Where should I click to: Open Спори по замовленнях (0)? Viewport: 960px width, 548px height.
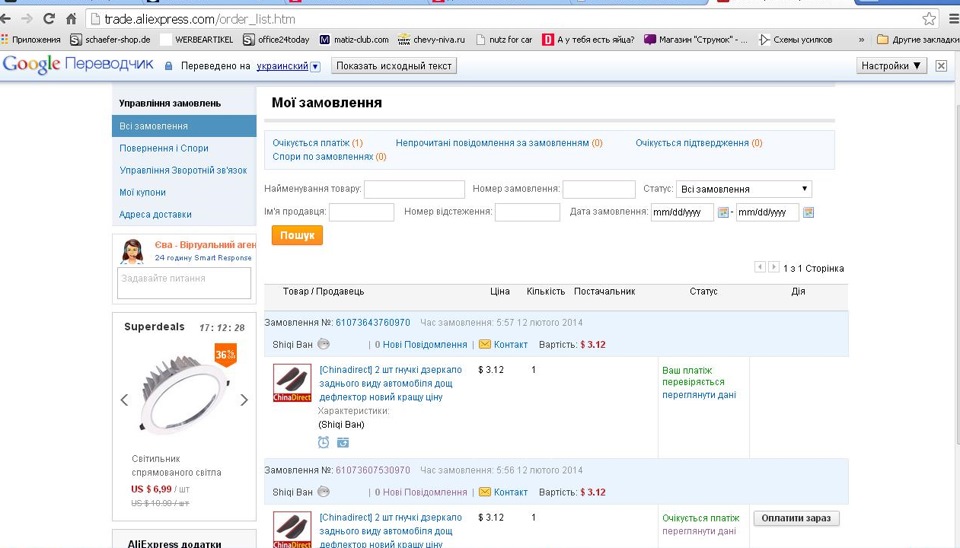(329, 157)
